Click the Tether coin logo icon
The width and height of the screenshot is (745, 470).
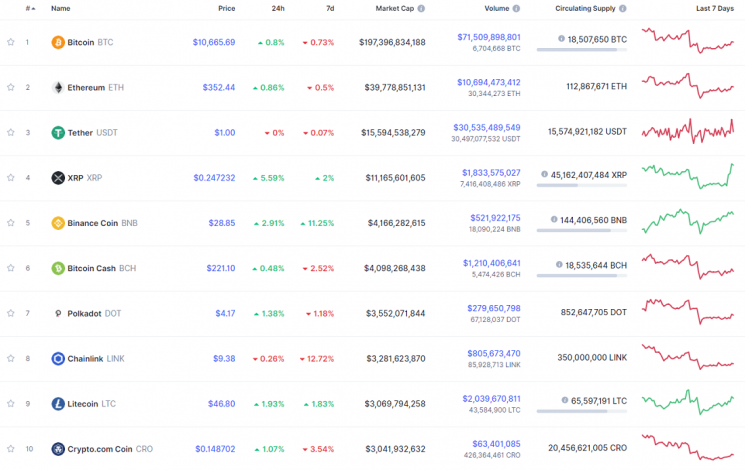click(x=58, y=133)
